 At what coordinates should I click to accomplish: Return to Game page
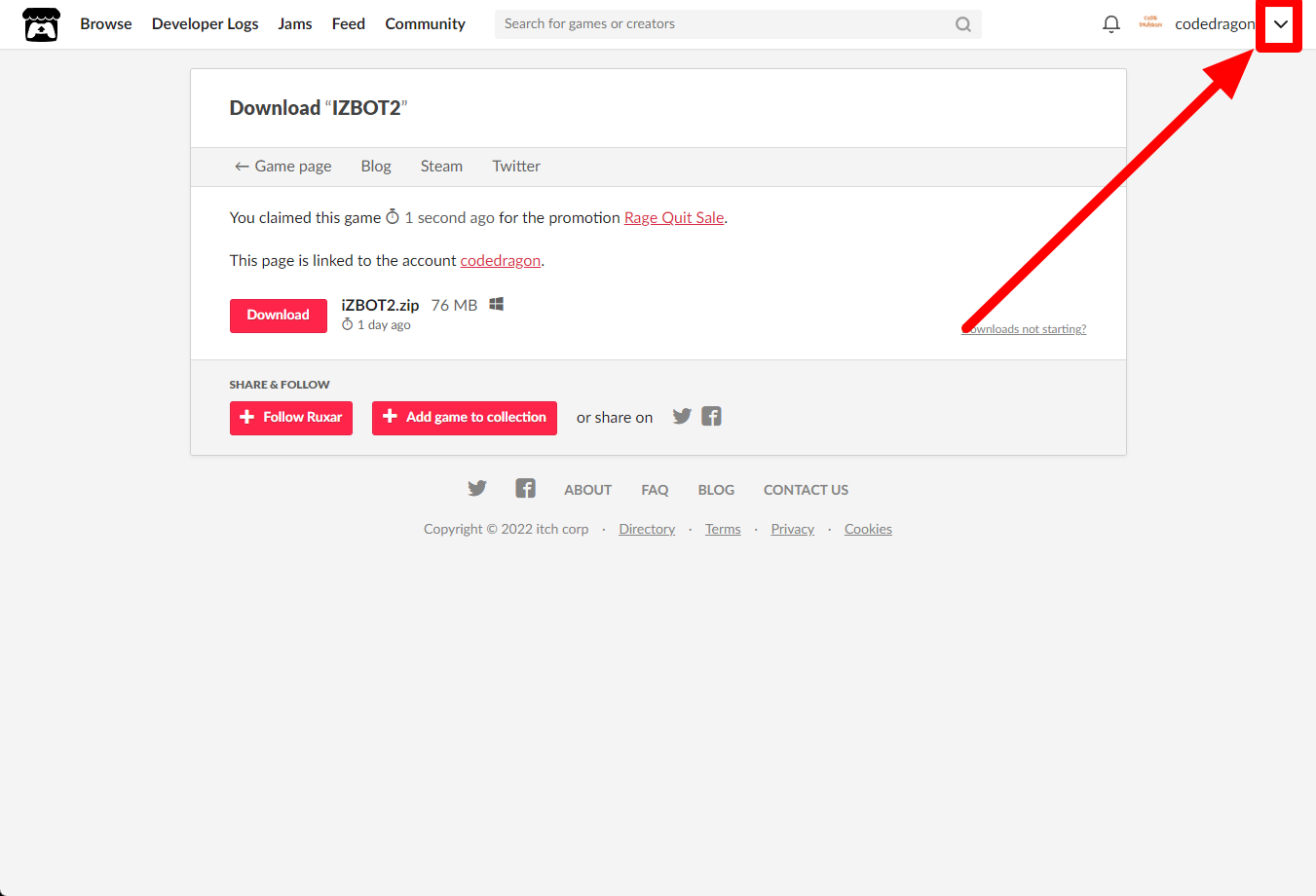pos(283,167)
